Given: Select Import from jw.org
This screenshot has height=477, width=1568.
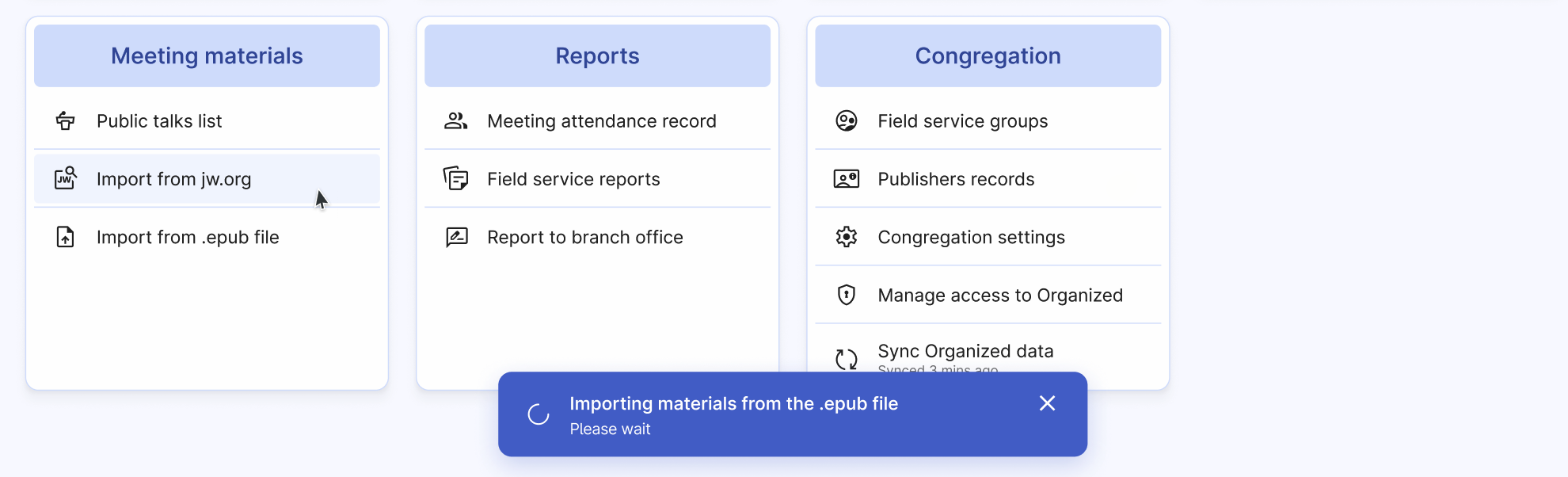Looking at the screenshot, I should 173,179.
